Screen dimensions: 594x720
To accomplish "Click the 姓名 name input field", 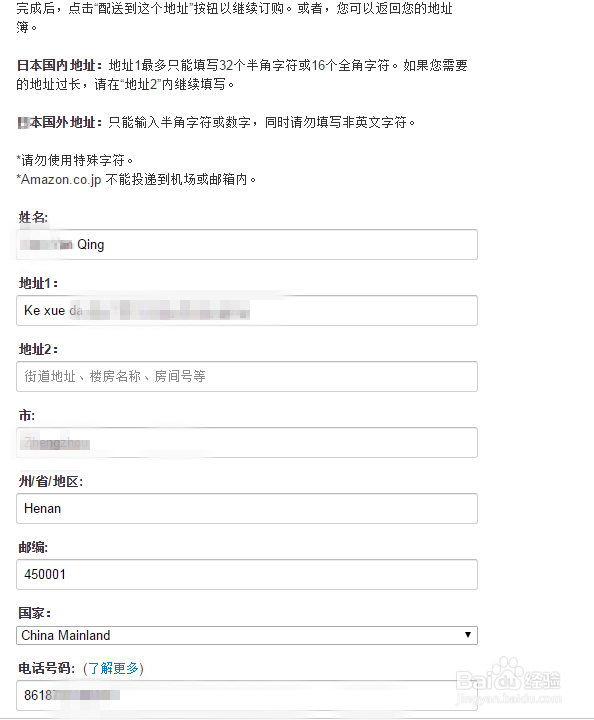I will [247, 244].
